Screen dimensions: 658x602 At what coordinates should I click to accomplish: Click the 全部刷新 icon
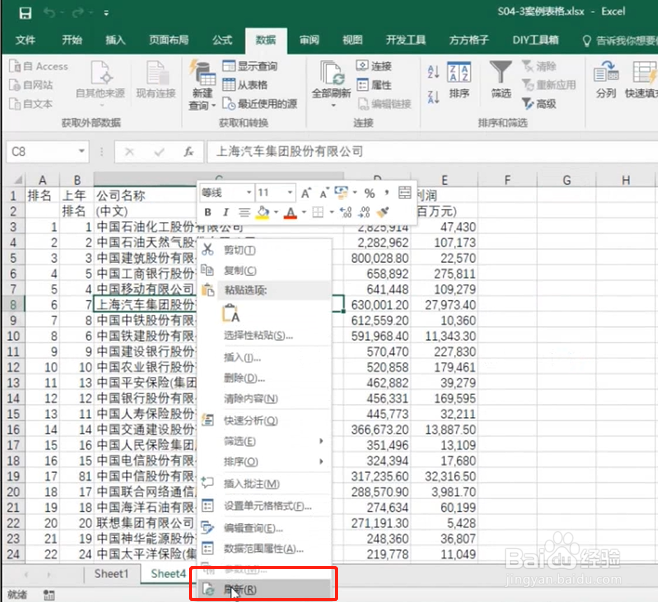[332, 73]
